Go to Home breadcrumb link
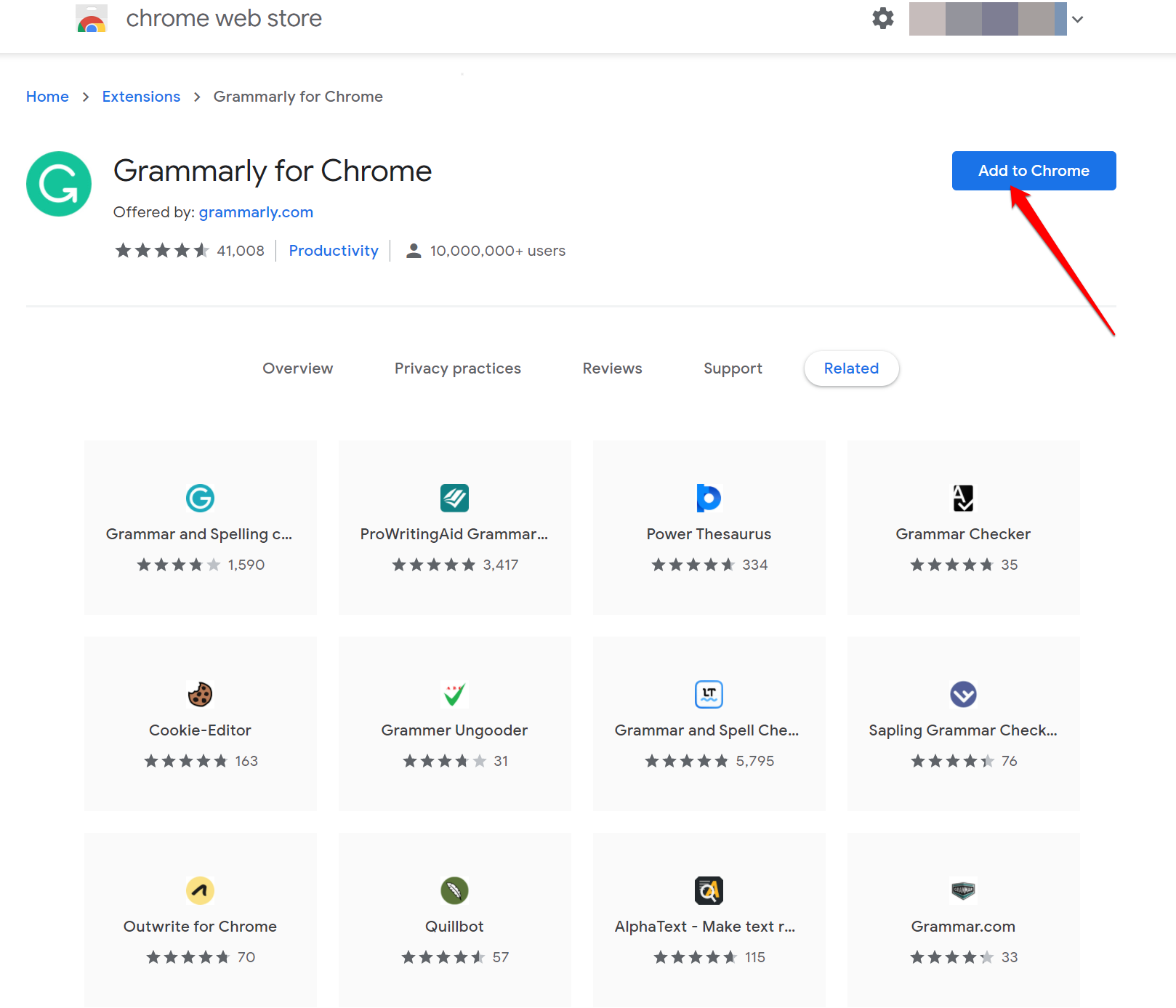The height and width of the screenshot is (1008, 1176). click(x=47, y=97)
